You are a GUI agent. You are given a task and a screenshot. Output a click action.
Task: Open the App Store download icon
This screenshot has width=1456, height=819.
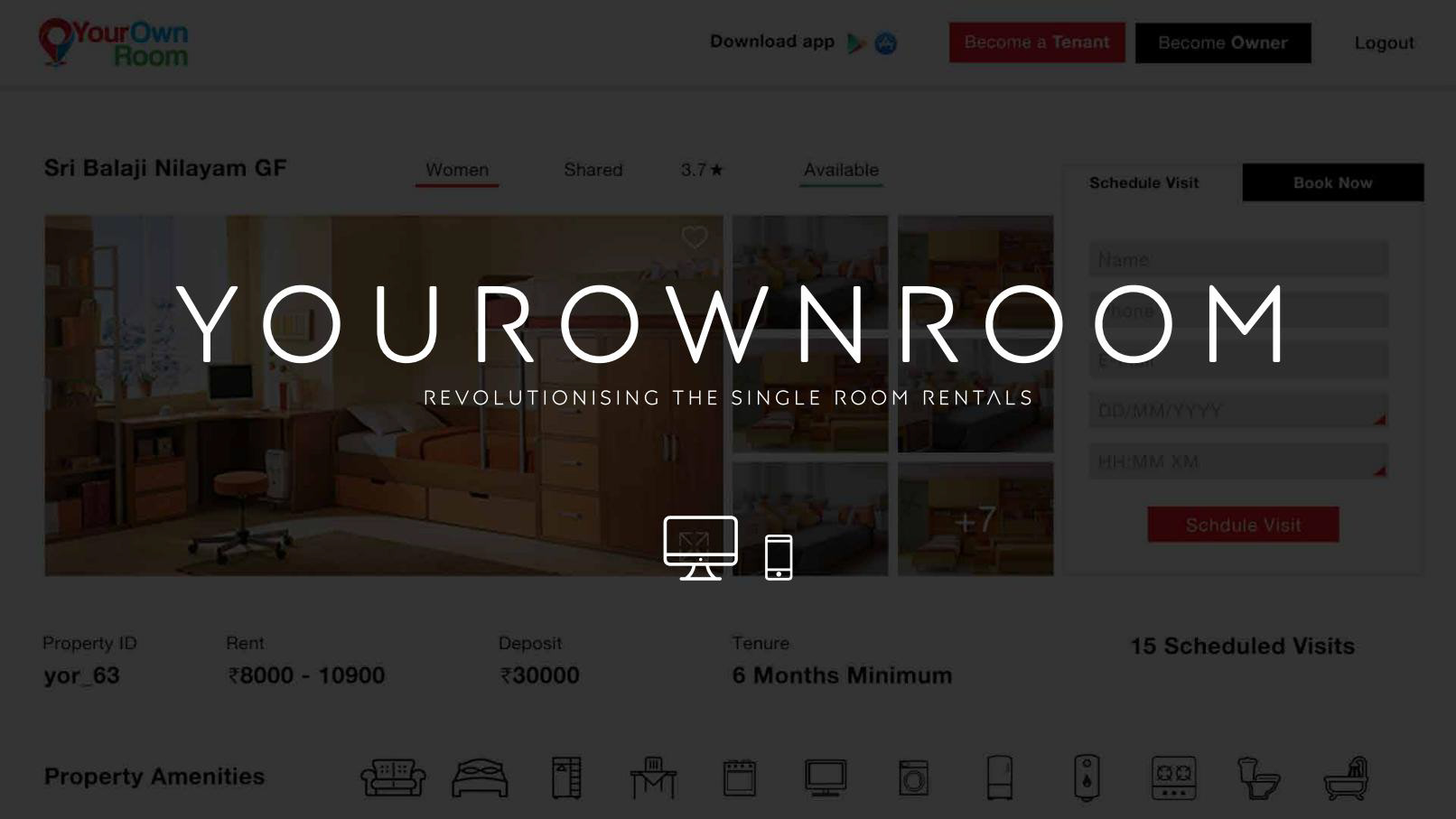tap(886, 42)
